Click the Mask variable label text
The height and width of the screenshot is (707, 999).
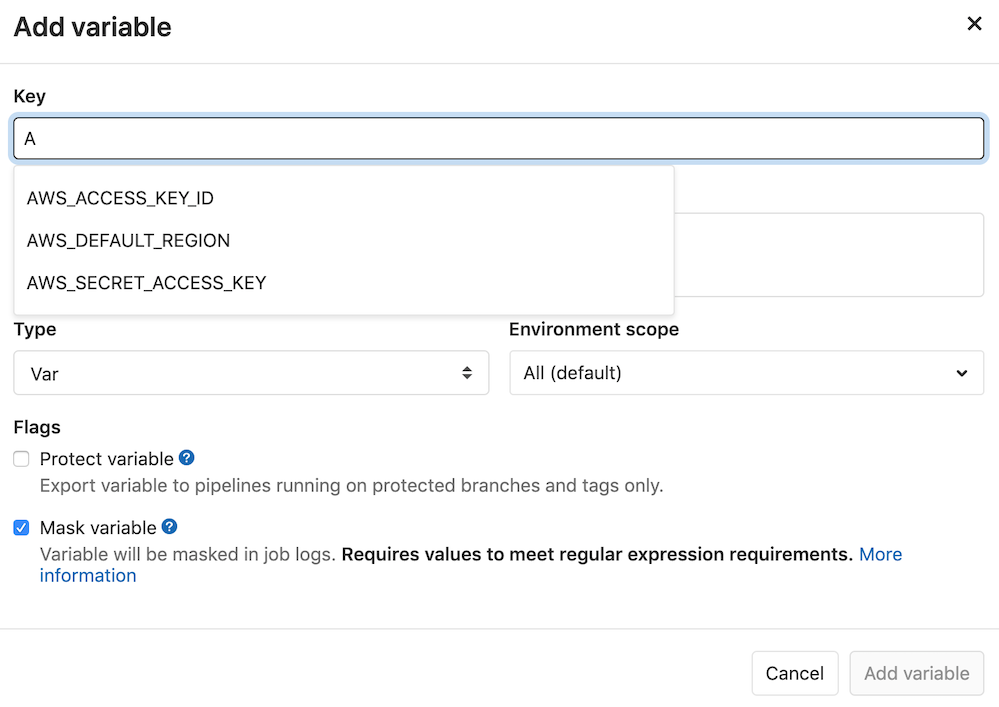coord(97,527)
